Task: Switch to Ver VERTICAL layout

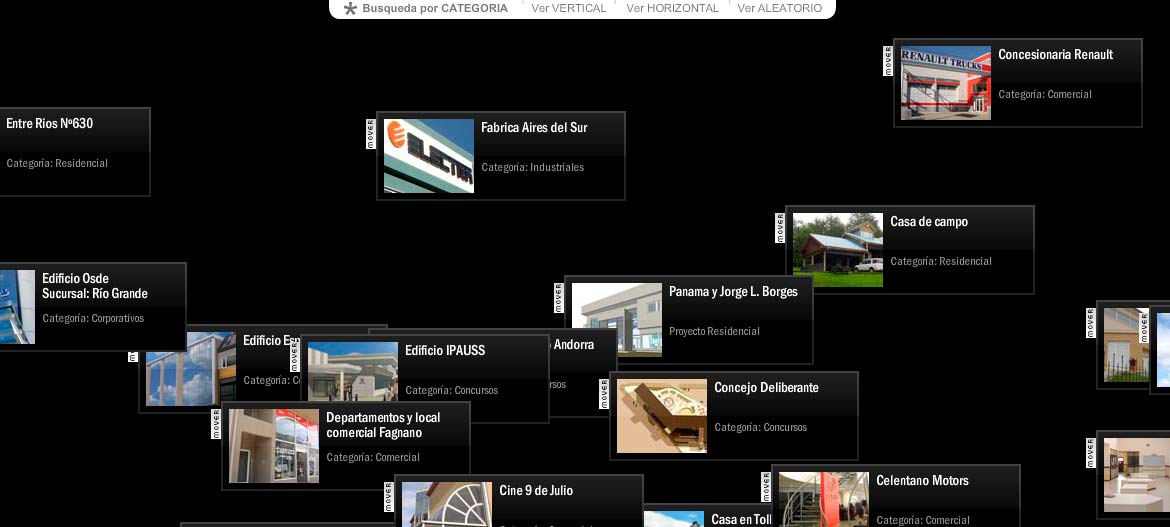Action: pyautogui.click(x=568, y=8)
